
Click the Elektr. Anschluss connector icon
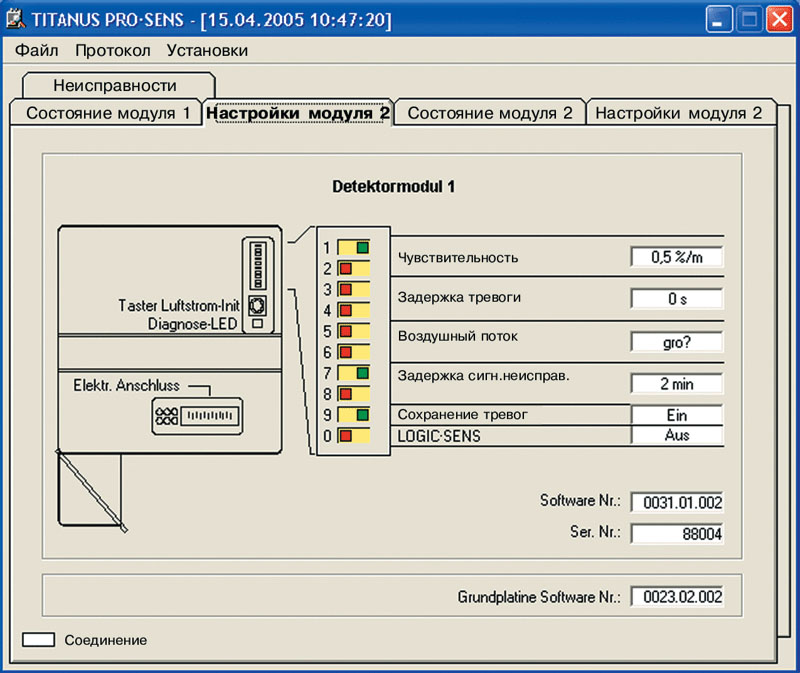(197, 416)
